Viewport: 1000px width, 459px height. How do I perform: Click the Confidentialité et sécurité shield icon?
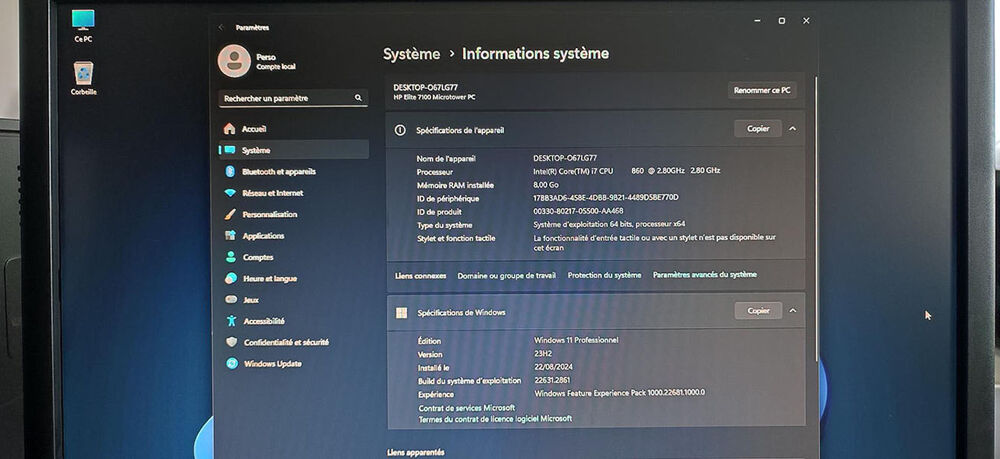(232, 342)
